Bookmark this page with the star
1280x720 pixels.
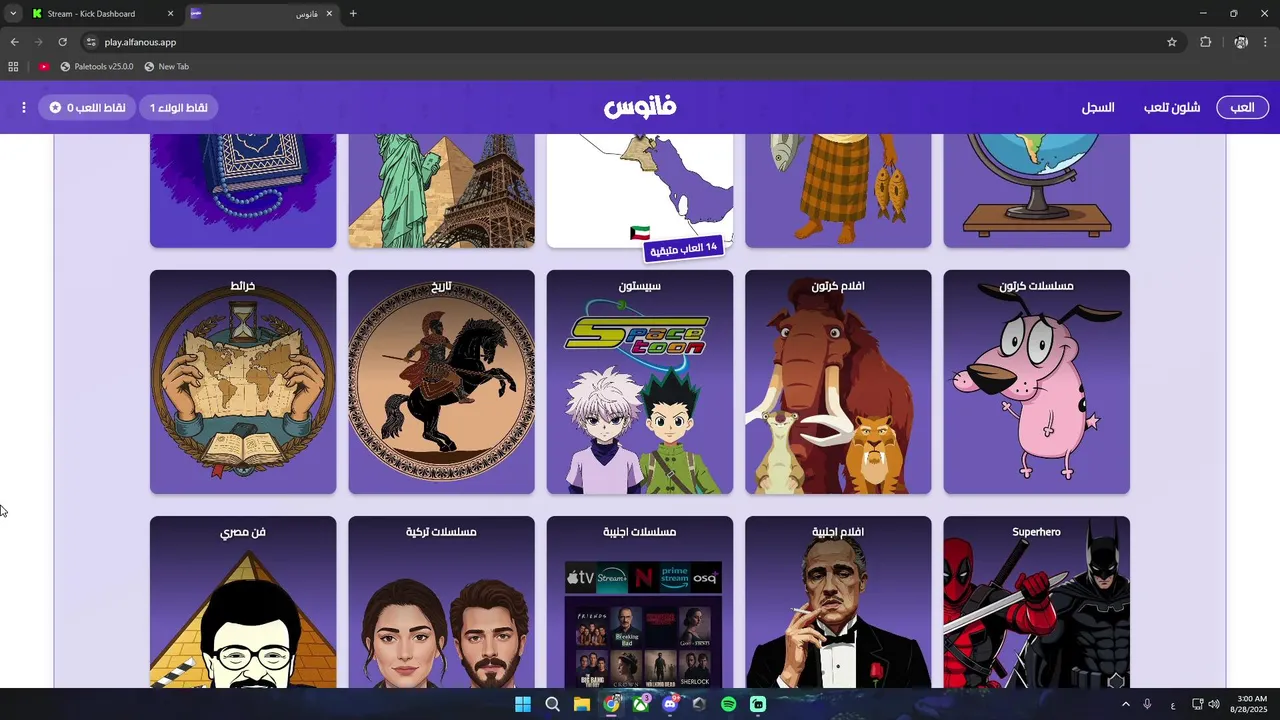[1171, 42]
